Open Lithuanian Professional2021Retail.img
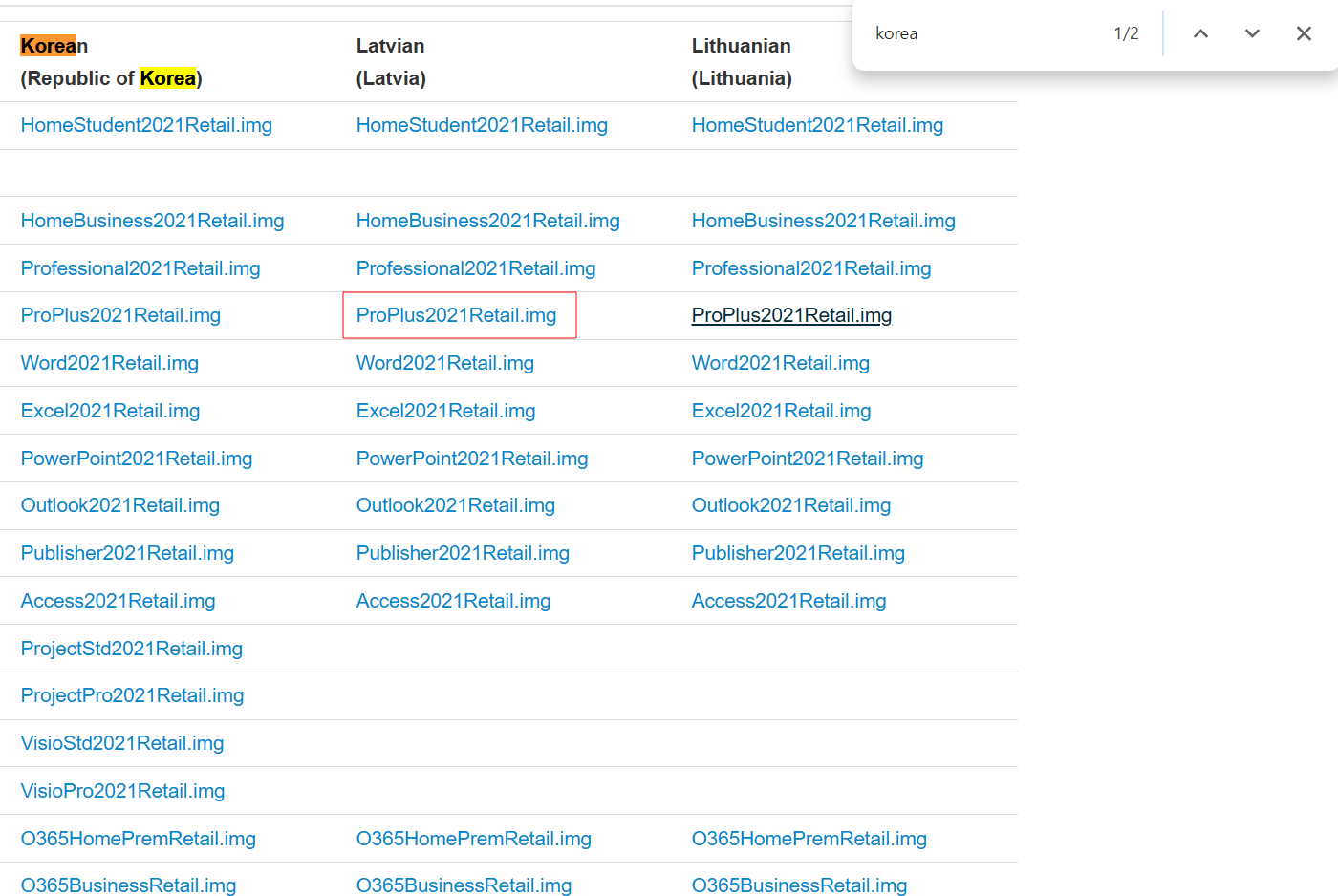This screenshot has height=896, width=1338. (811, 268)
